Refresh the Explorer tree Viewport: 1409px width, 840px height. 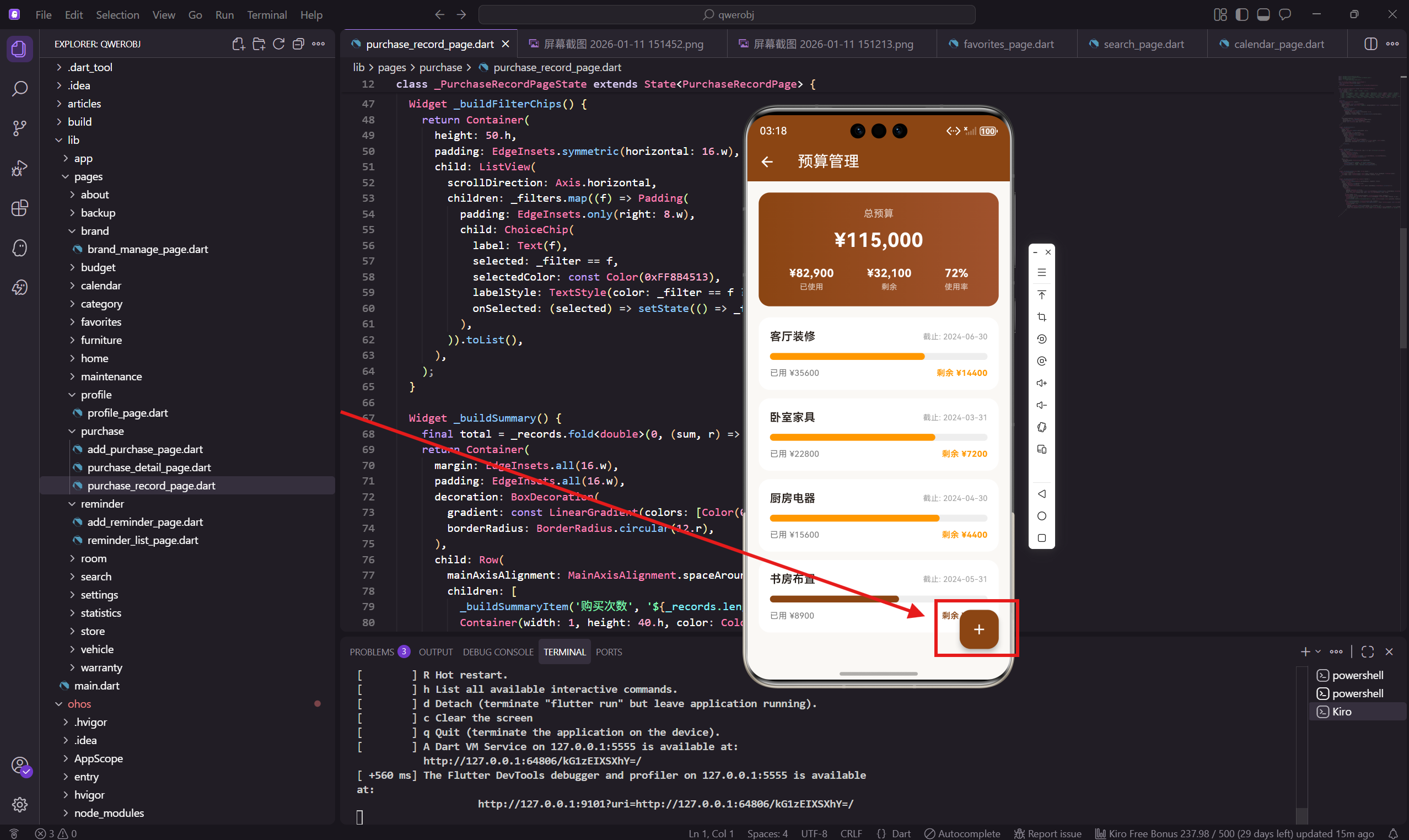278,44
